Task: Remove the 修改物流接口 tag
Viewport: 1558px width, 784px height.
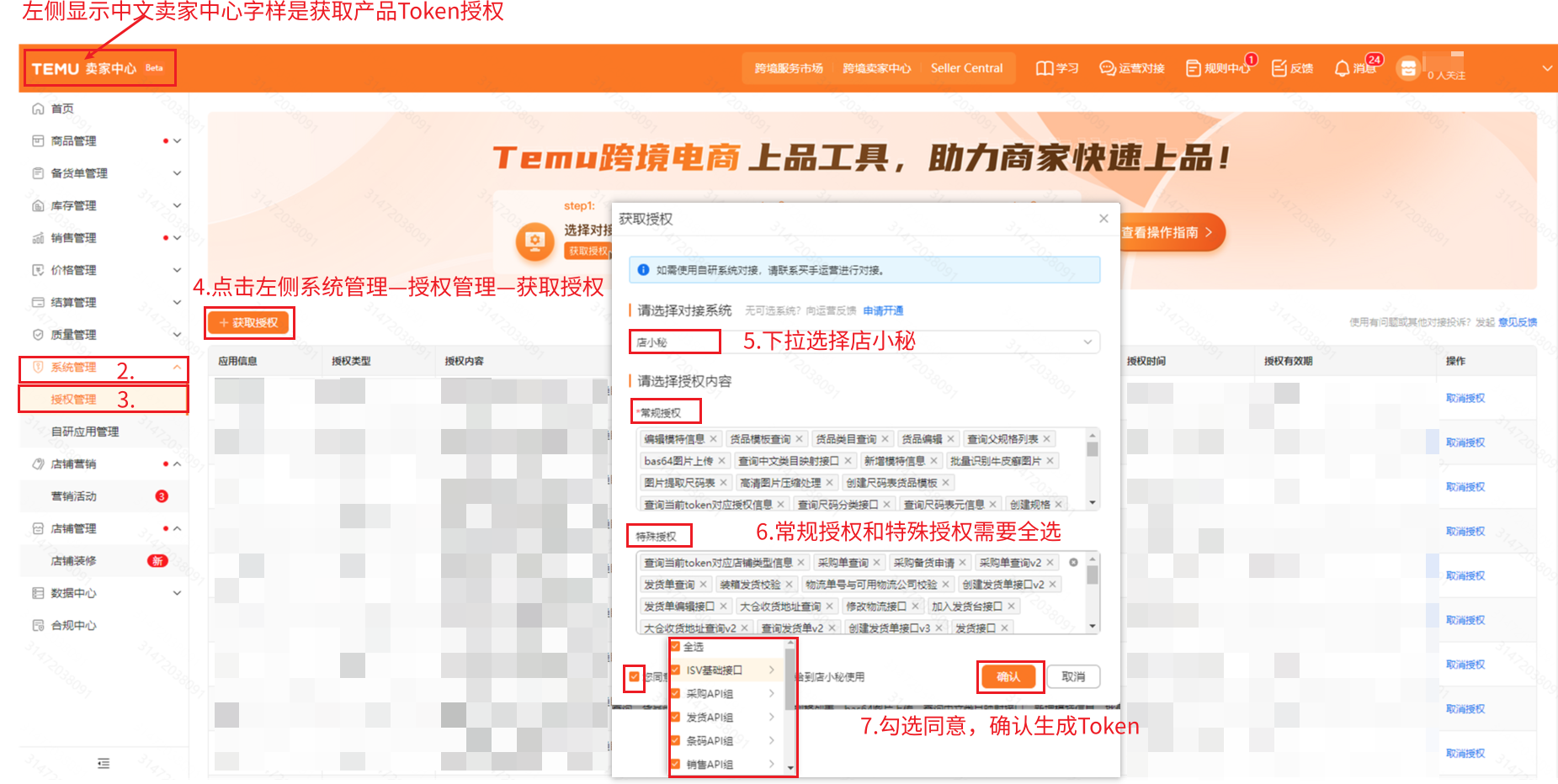Action: [915, 607]
